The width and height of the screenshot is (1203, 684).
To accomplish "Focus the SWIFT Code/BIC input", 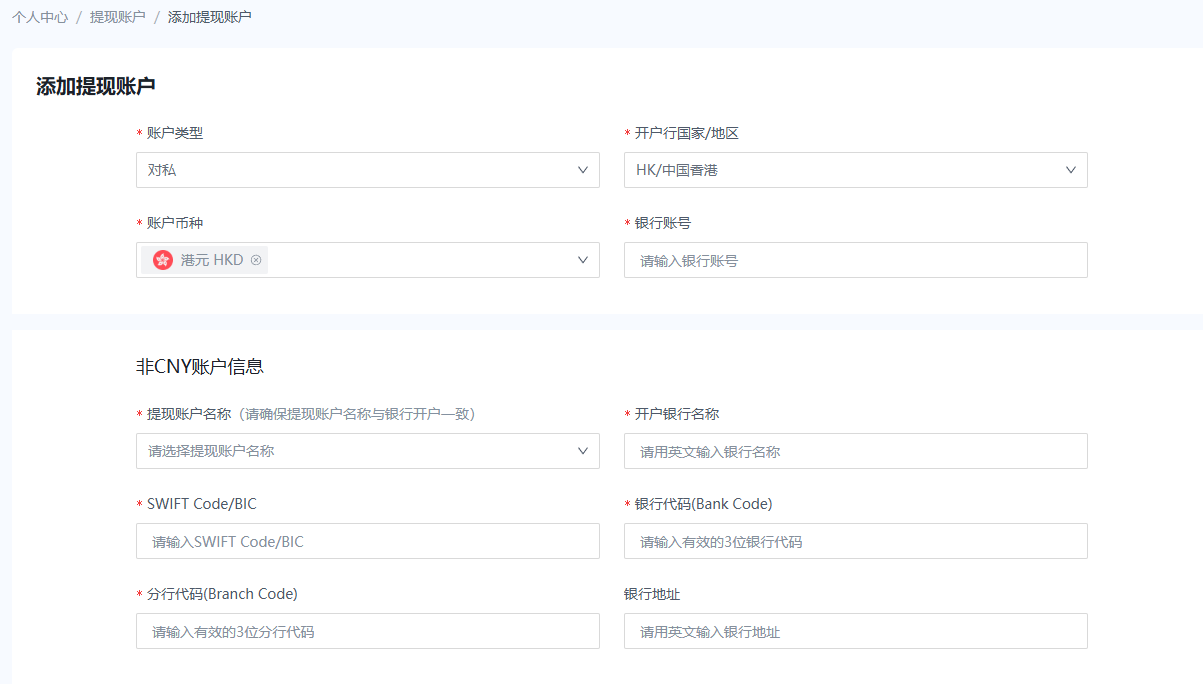I will pos(367,541).
